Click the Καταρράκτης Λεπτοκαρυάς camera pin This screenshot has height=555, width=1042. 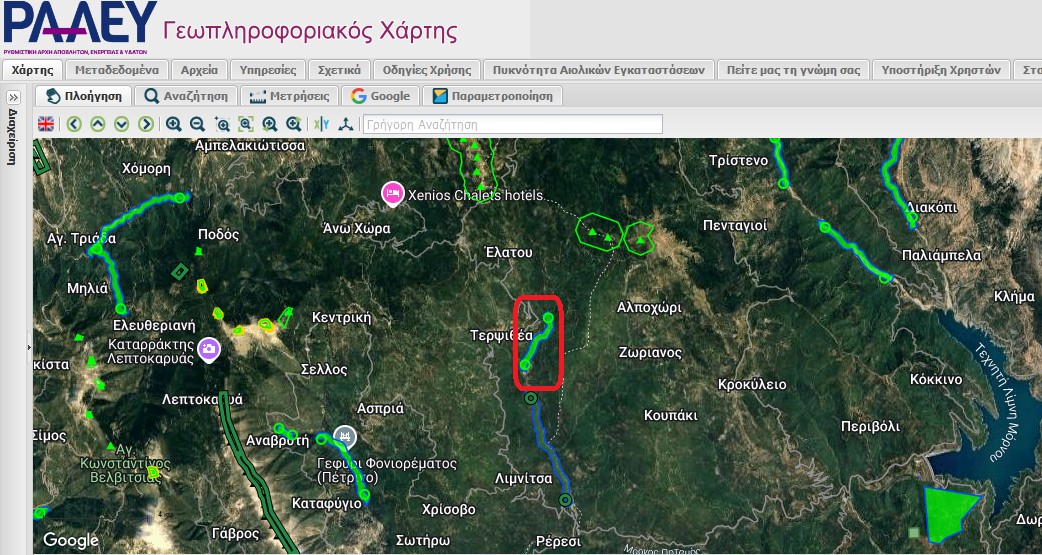point(209,348)
